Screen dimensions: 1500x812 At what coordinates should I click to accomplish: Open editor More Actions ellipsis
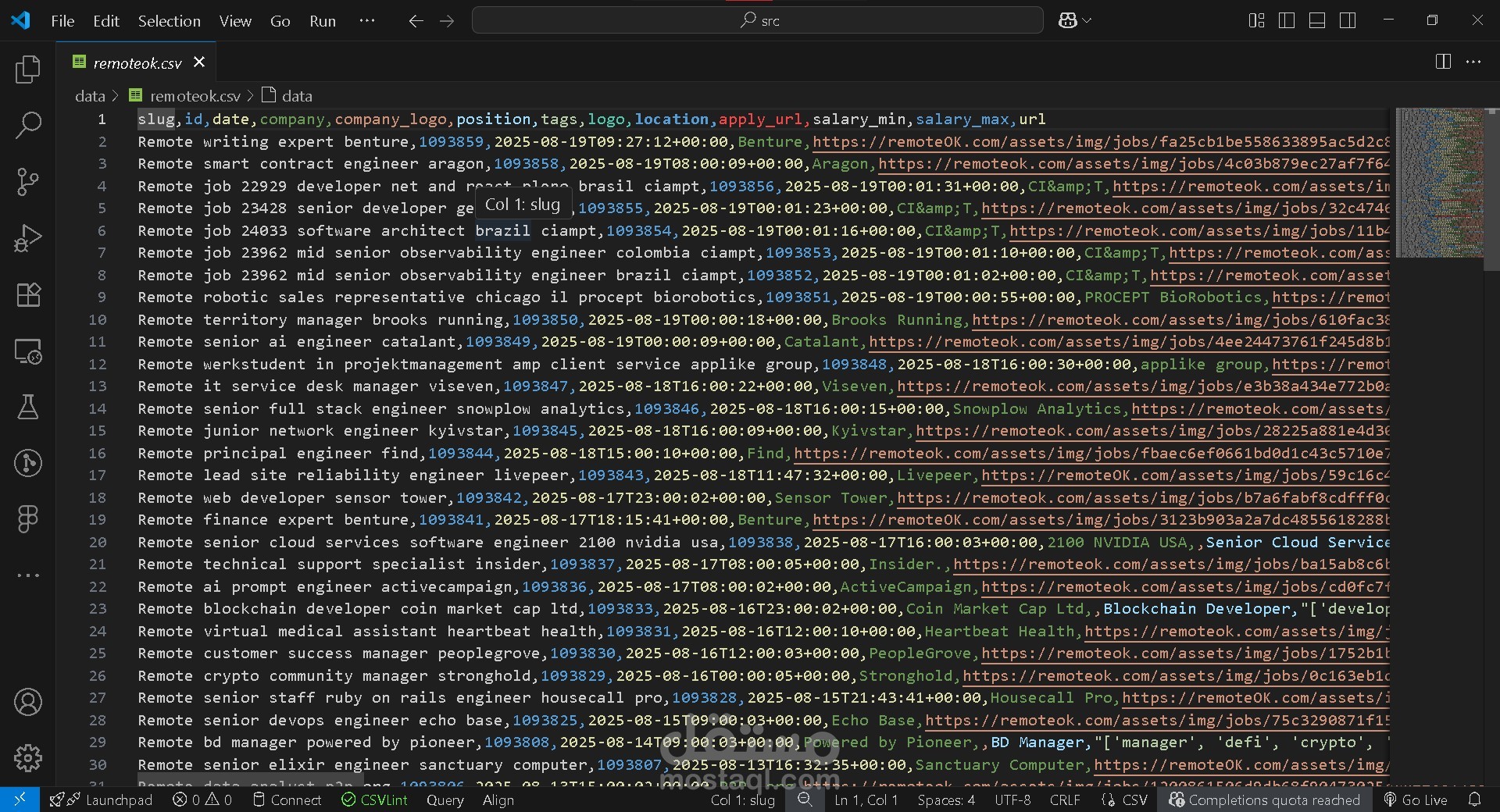point(1473,62)
